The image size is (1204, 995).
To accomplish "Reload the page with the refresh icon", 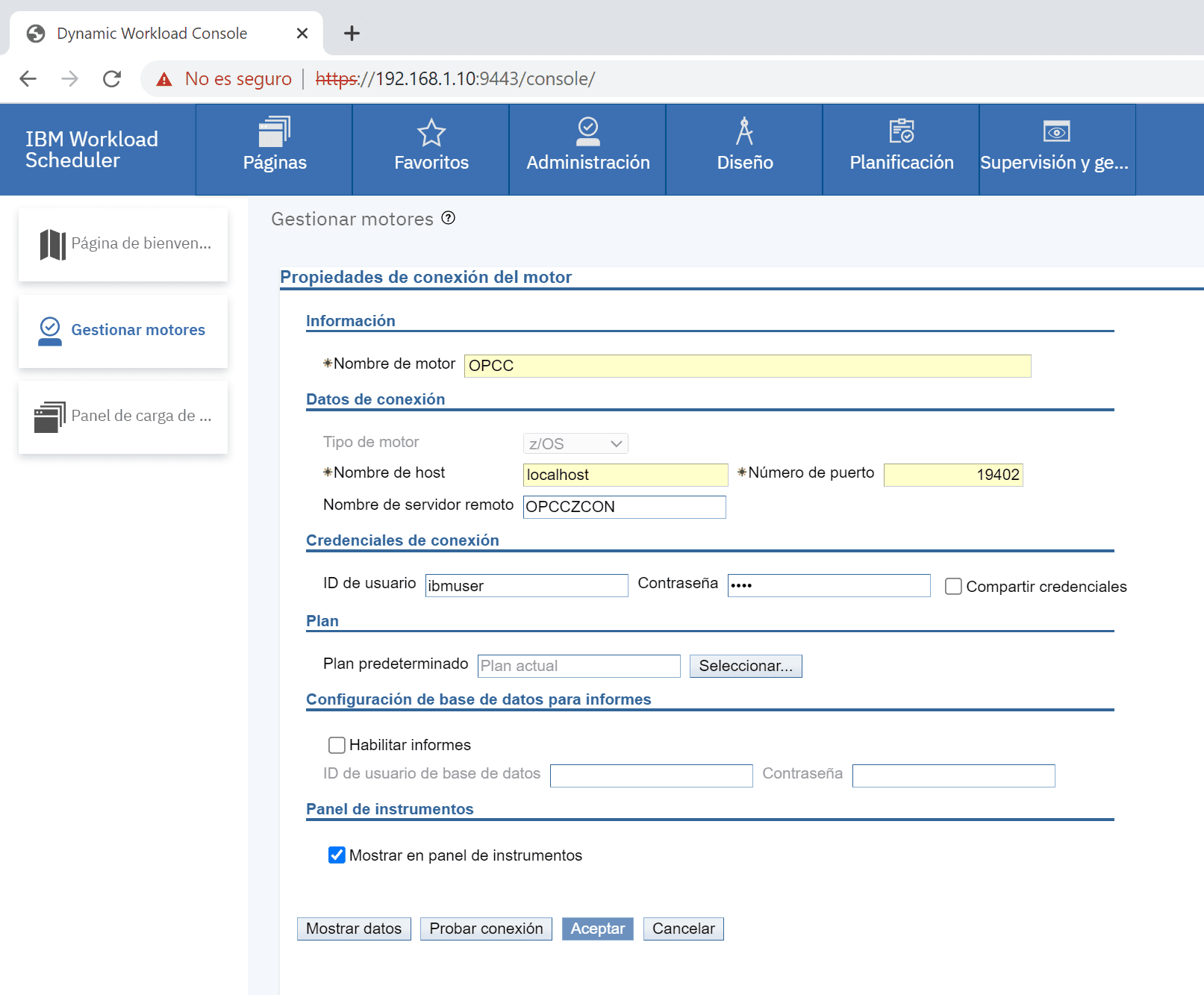I will click(x=112, y=78).
